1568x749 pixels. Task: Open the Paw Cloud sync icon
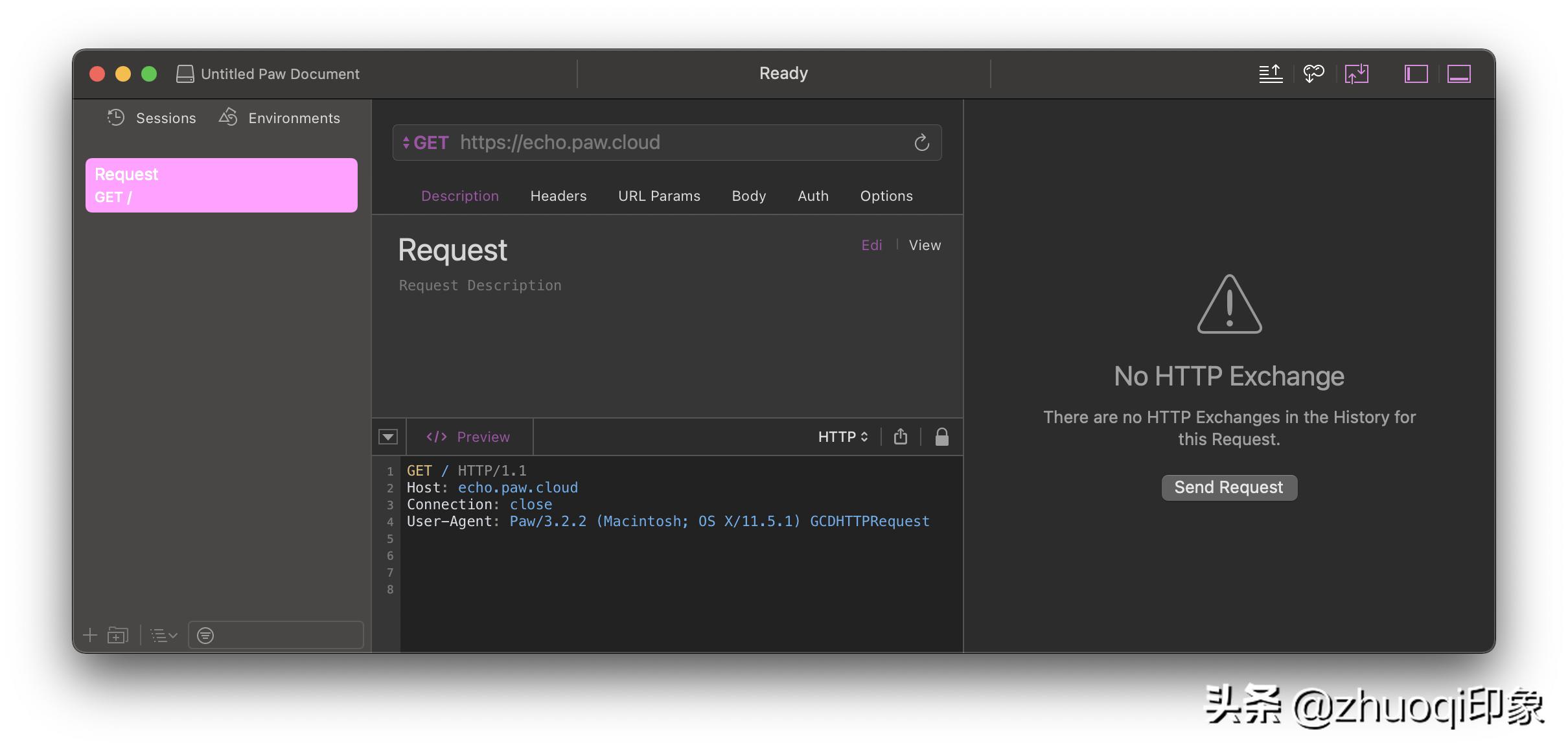[x=1313, y=74]
